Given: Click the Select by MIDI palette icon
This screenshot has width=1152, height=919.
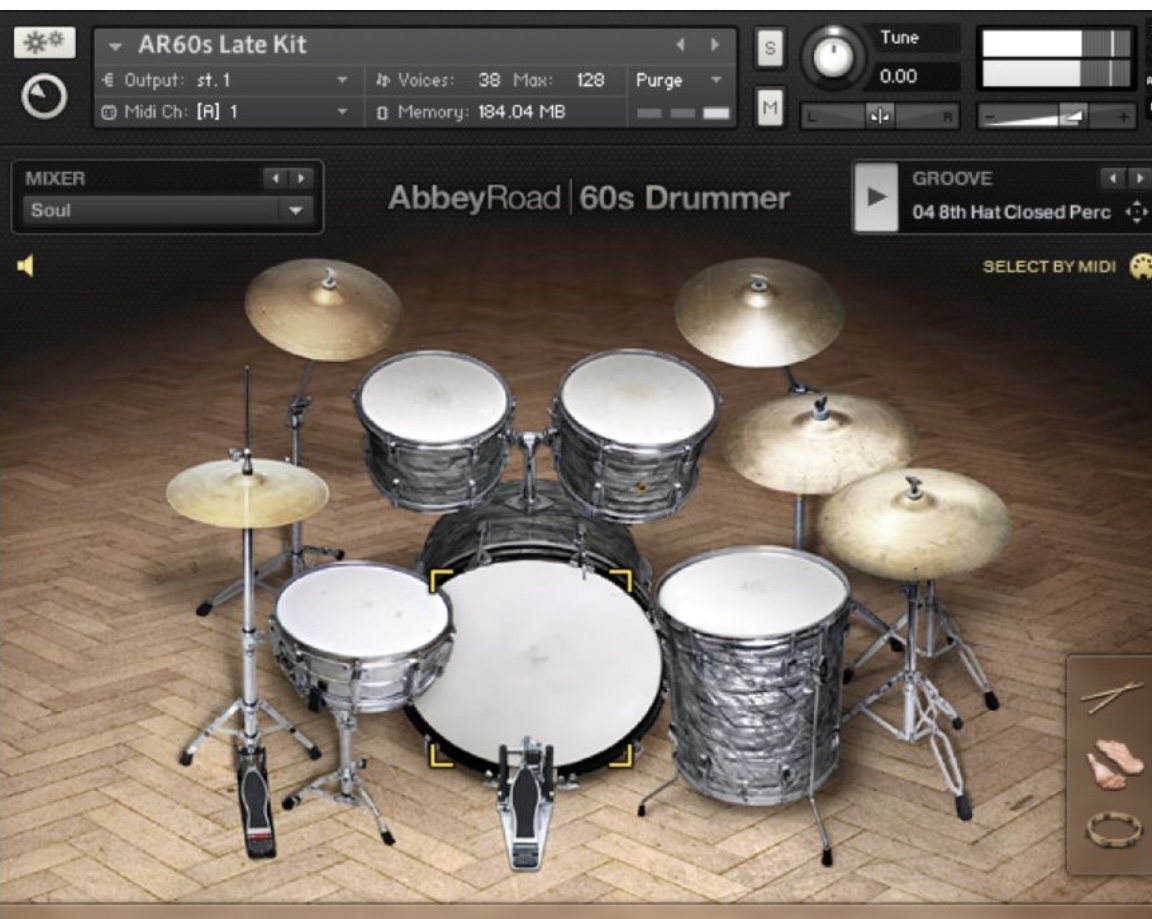Looking at the screenshot, I should 1140,267.
